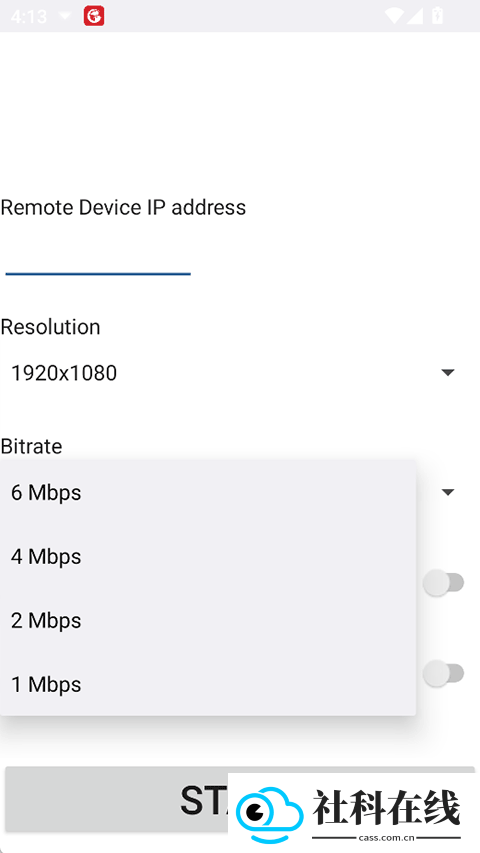Collapse the Bitrate dropdown arrow
The image size is (480, 853).
tap(448, 492)
